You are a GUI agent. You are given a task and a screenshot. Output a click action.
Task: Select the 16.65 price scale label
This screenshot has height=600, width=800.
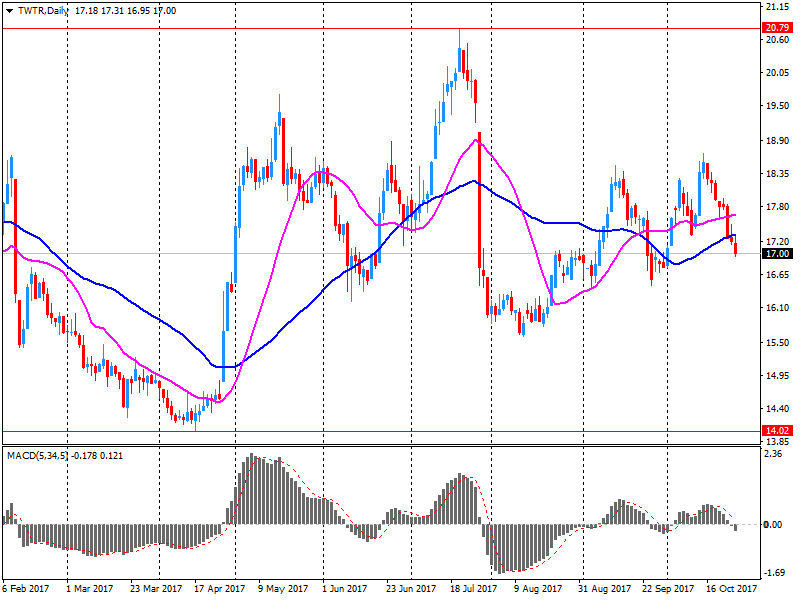point(777,274)
